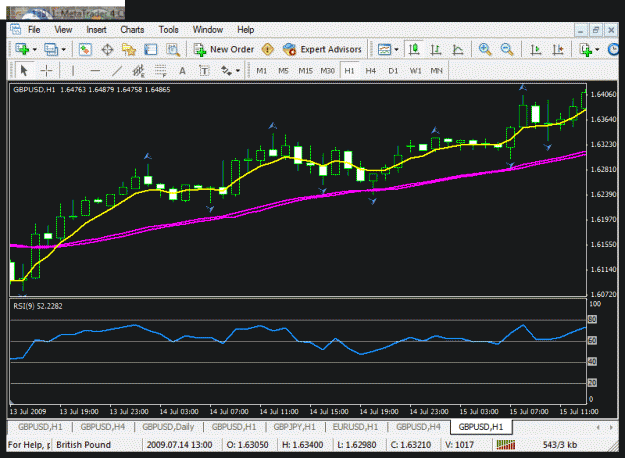Click the New Order button

[224, 49]
